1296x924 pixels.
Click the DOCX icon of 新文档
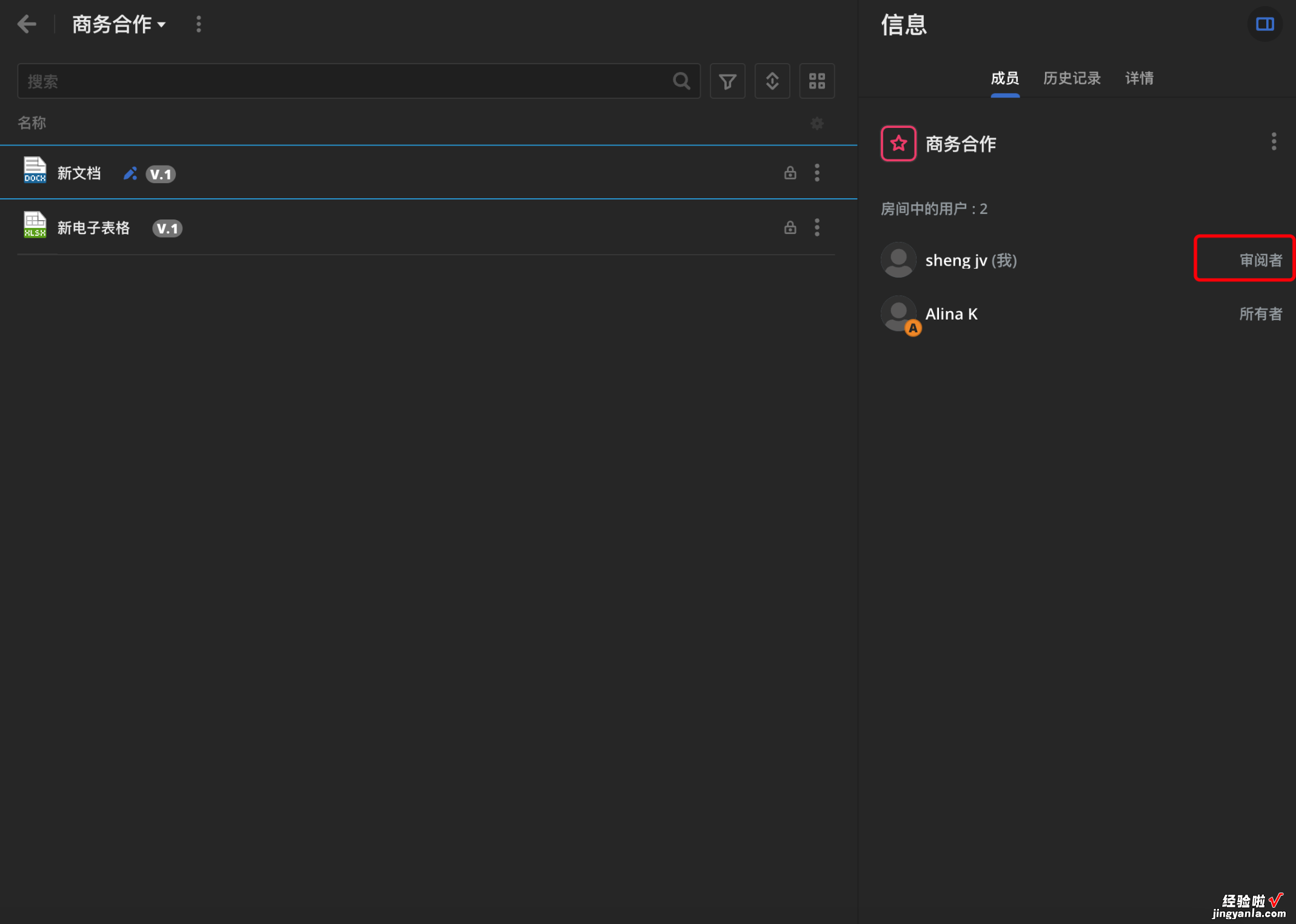point(35,170)
